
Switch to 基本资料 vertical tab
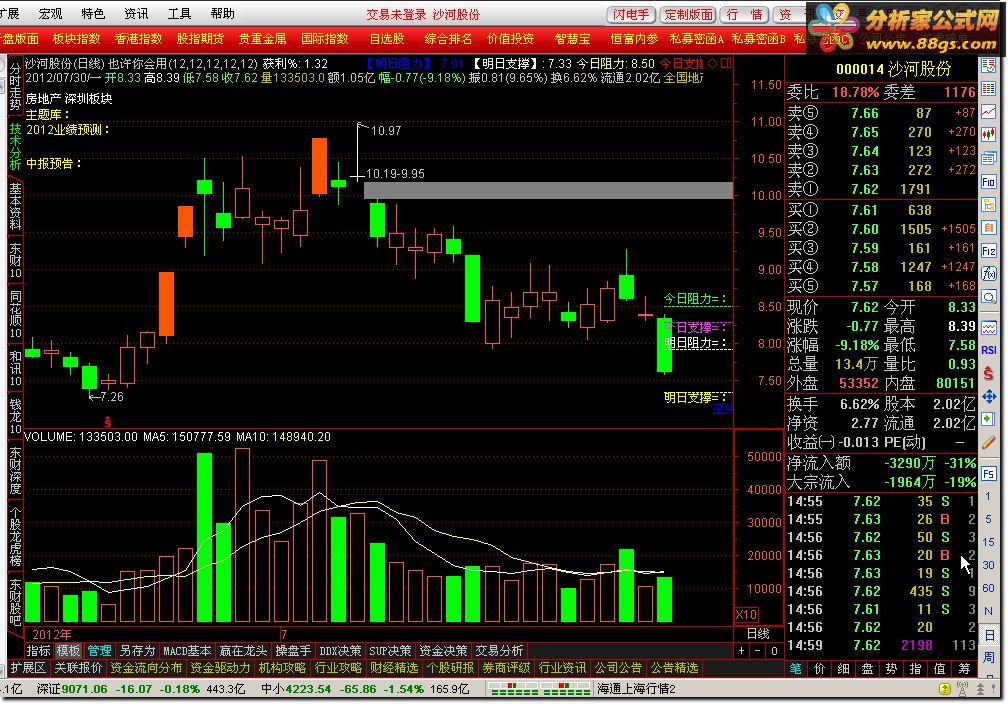click(x=15, y=207)
